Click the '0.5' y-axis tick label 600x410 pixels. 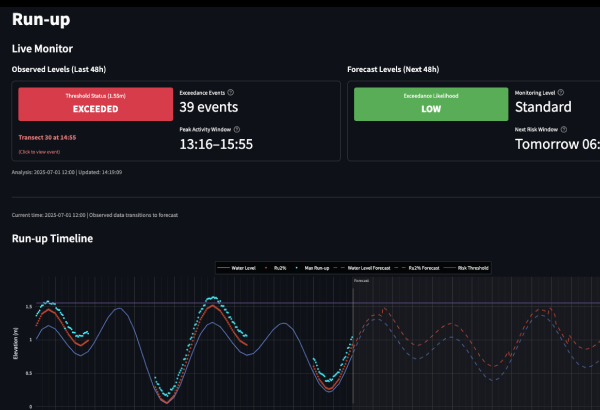(29, 373)
